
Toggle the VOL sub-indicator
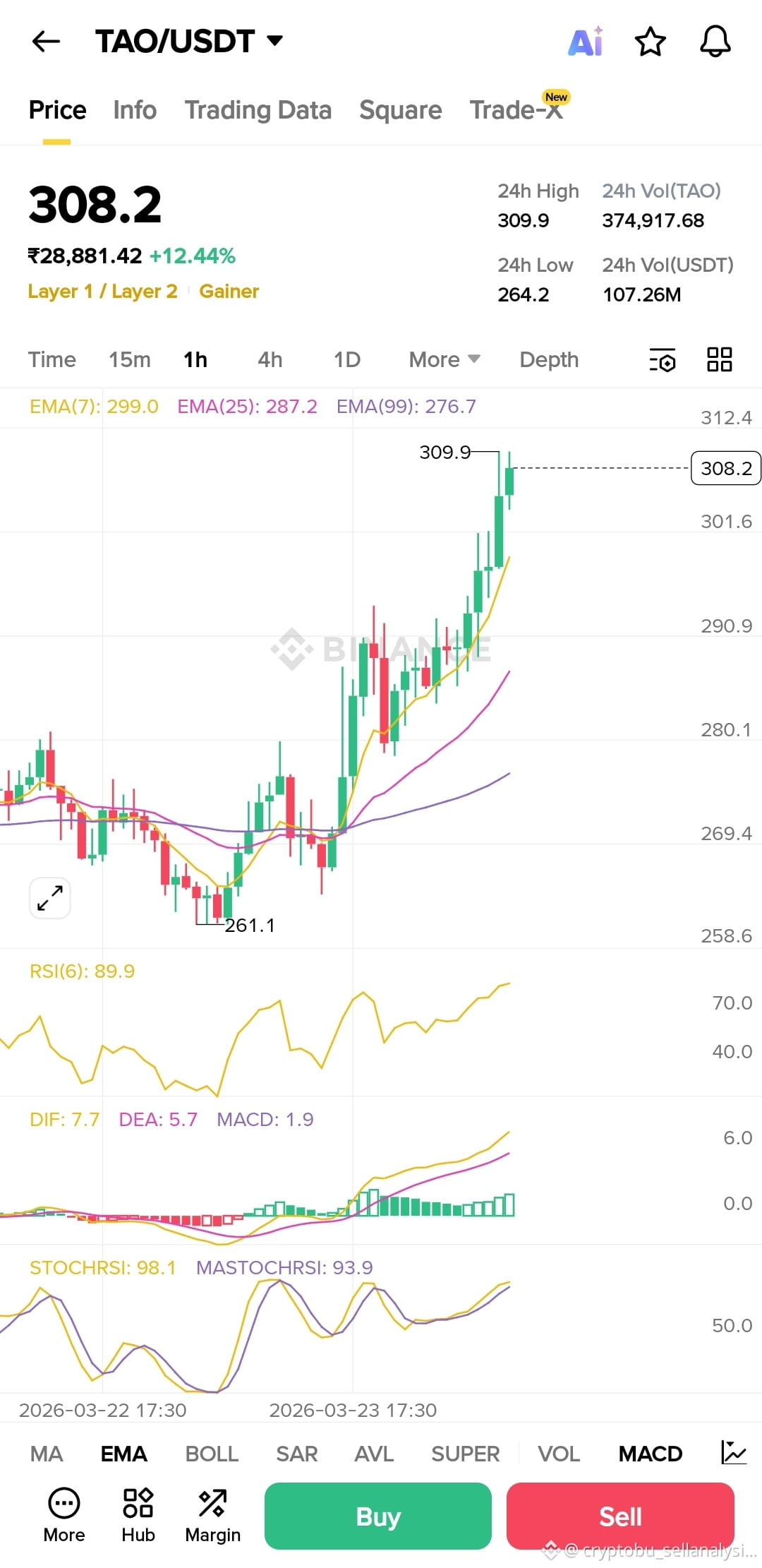pyautogui.click(x=559, y=1454)
